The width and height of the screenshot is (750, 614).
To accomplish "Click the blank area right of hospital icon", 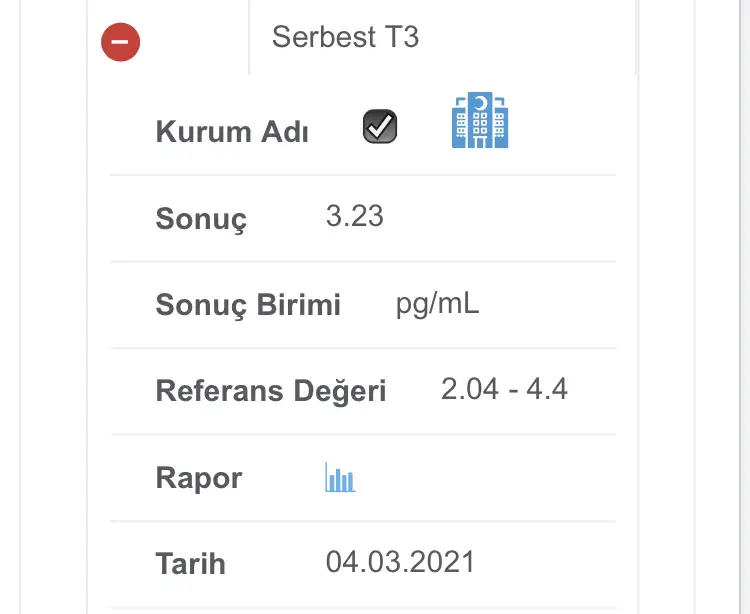I will click(562, 126).
